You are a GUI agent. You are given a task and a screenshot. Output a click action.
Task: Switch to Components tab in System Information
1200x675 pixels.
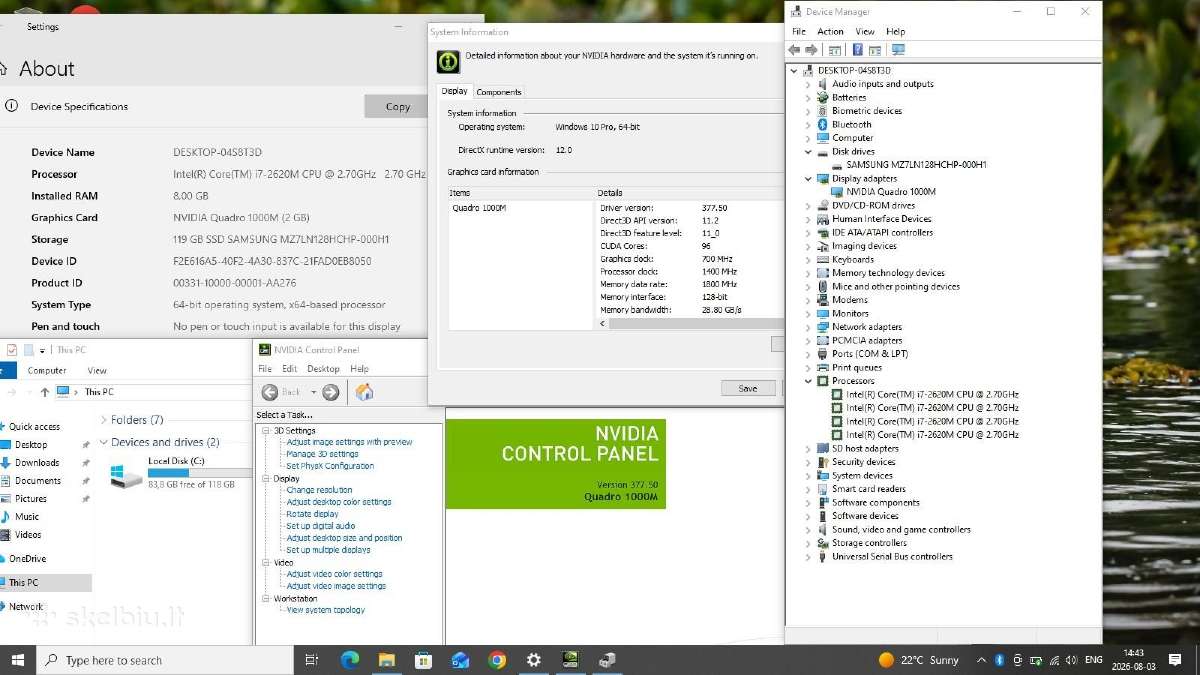(498, 92)
